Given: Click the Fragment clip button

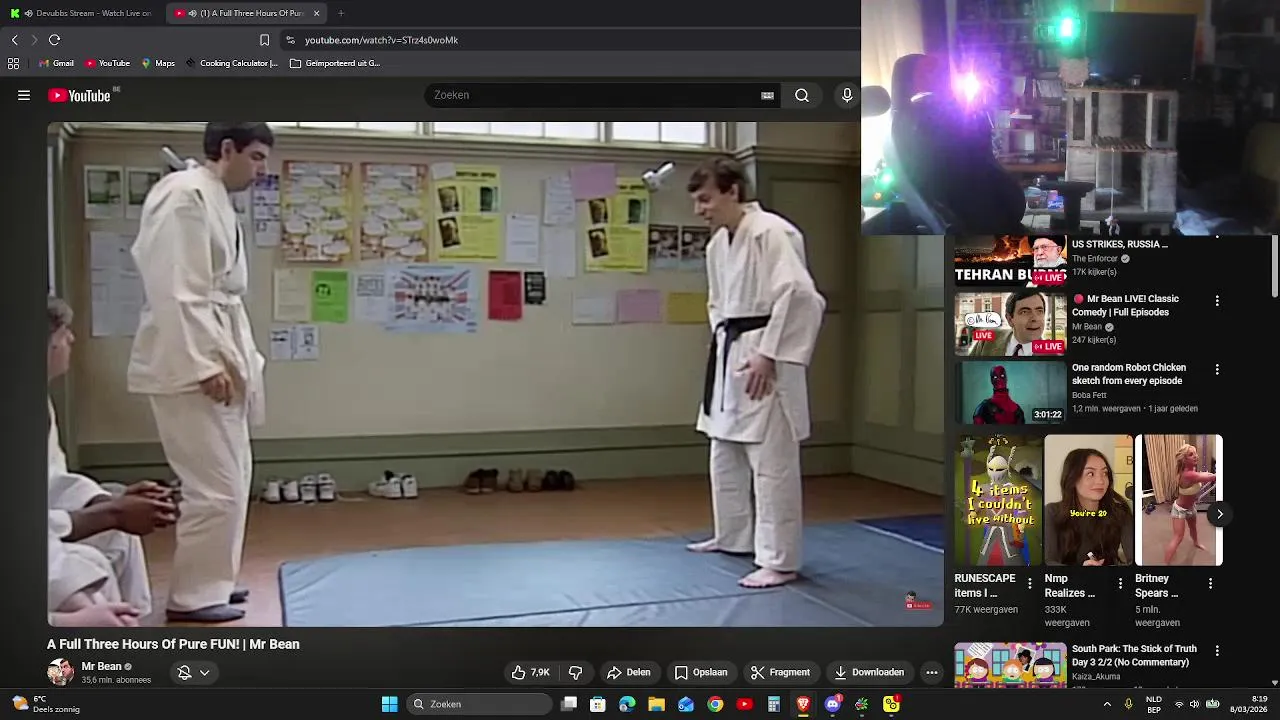Looking at the screenshot, I should click(780, 672).
